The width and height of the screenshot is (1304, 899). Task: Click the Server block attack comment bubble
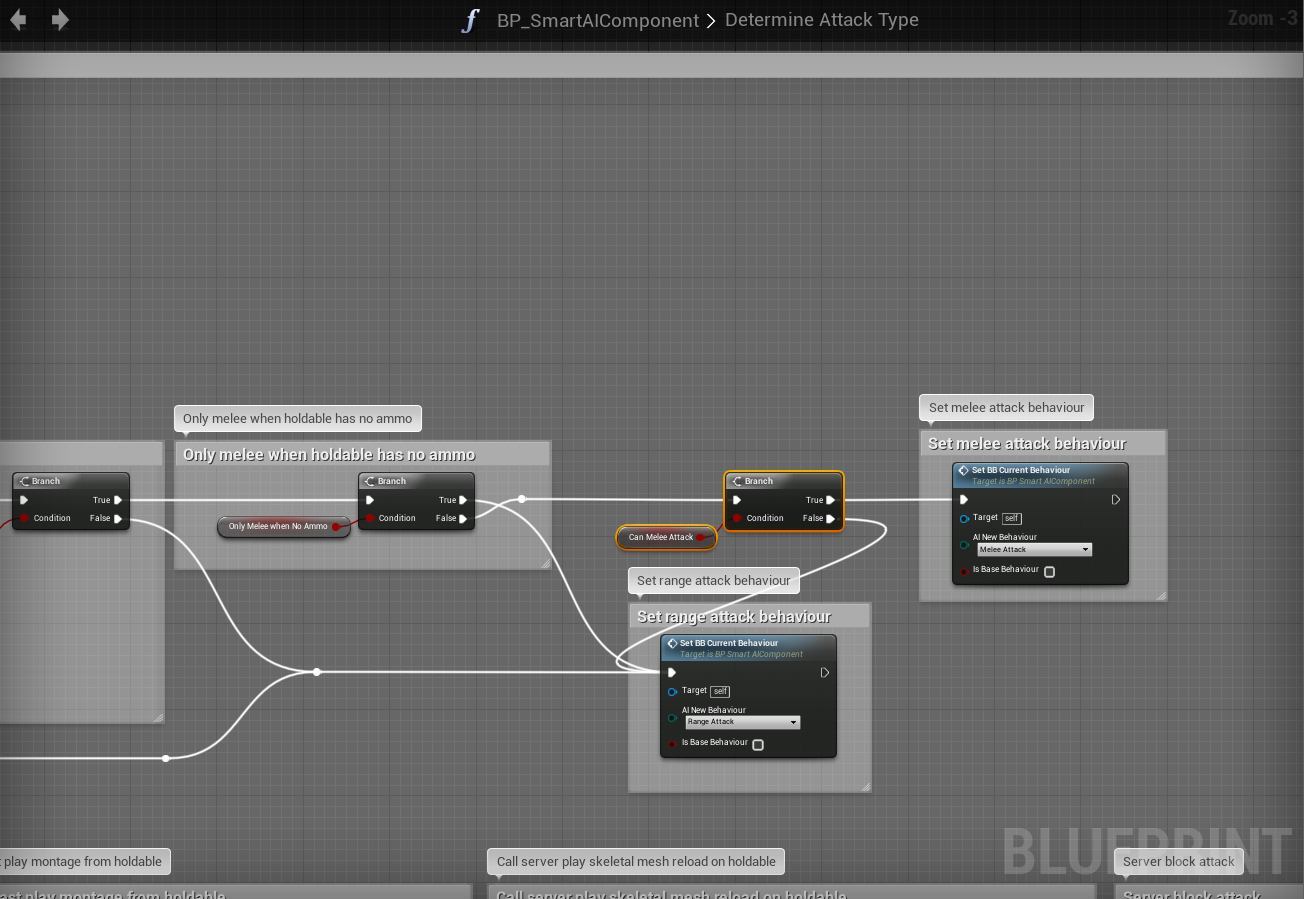tap(1178, 861)
